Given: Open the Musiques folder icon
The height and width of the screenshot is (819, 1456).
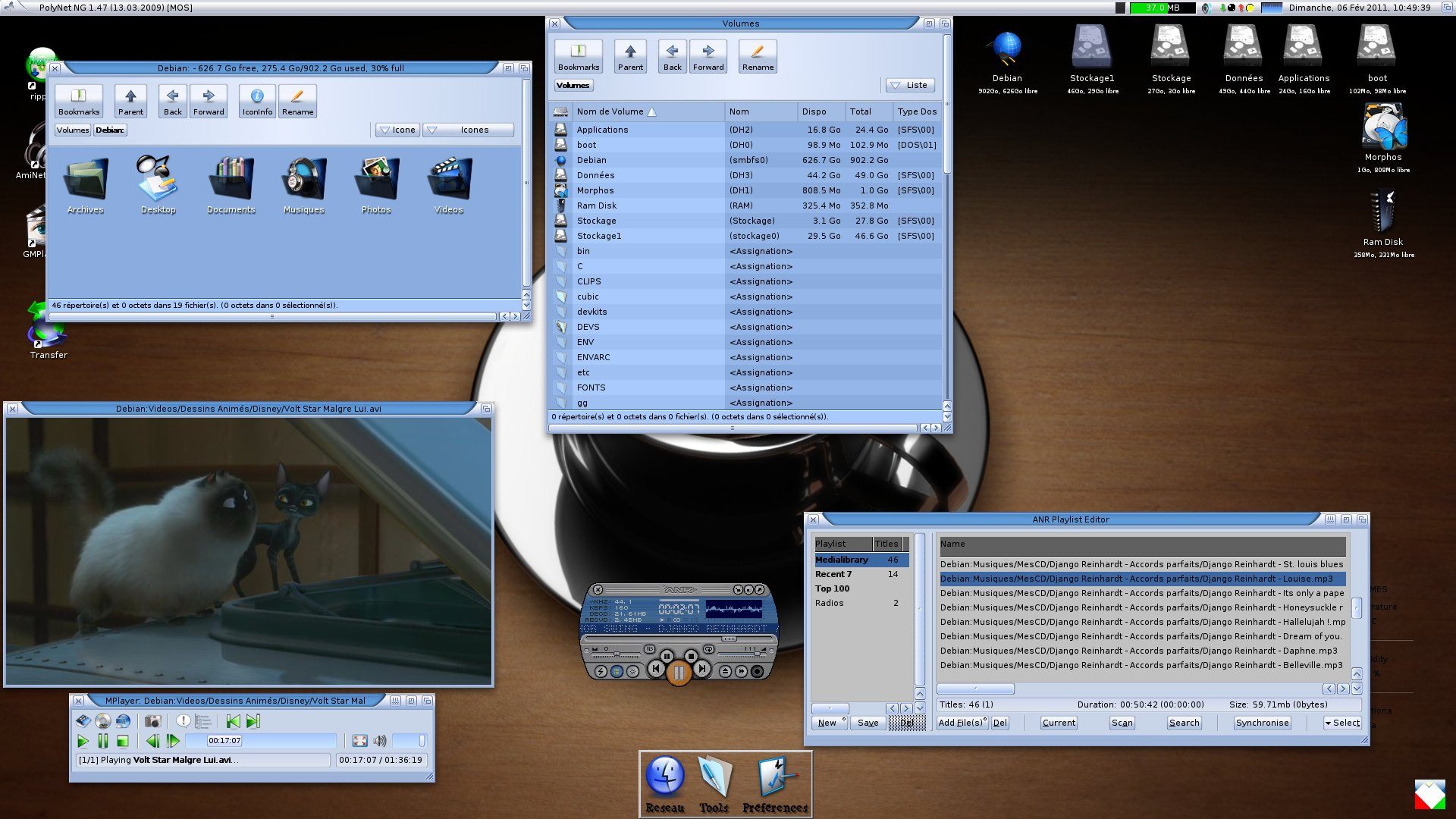Looking at the screenshot, I should click(x=303, y=186).
